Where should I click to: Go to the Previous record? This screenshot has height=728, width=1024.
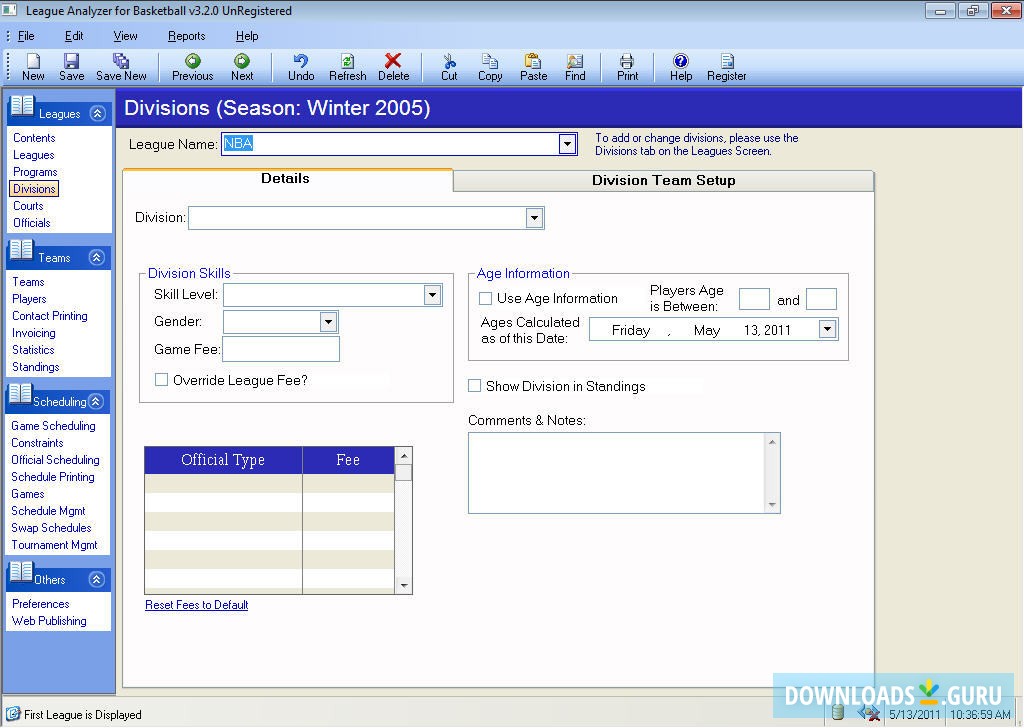[x=193, y=61]
